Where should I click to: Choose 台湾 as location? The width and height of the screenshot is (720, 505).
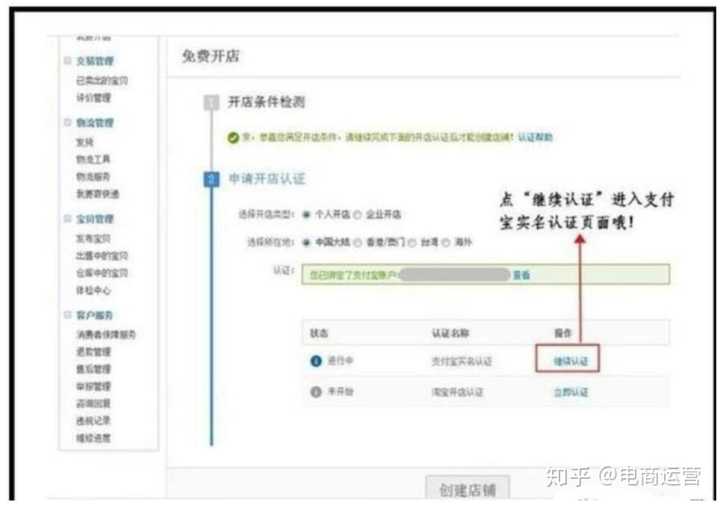pos(412,242)
